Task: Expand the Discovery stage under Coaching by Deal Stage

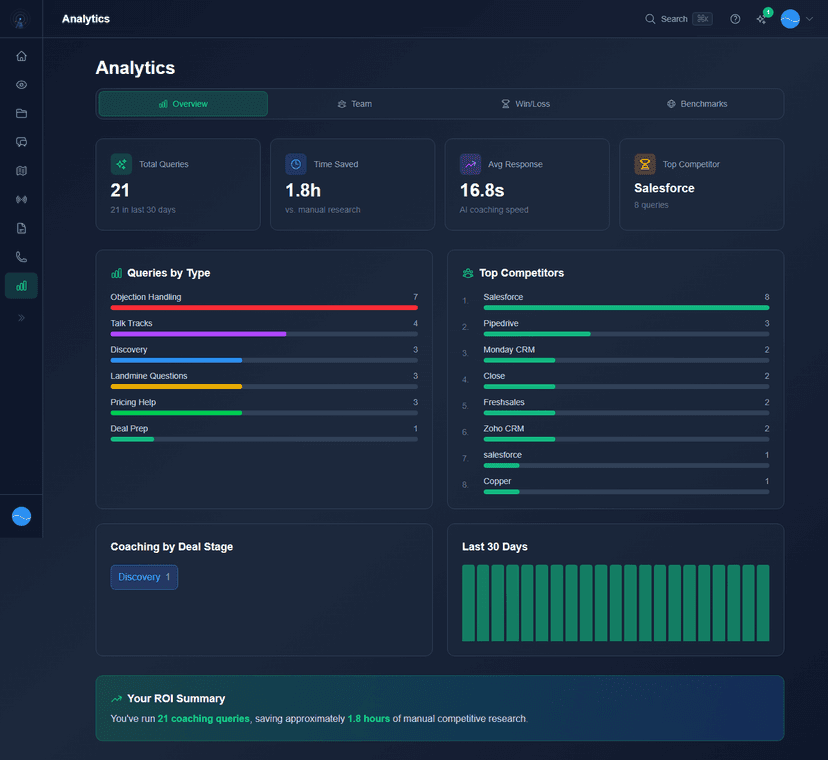Action: click(143, 577)
